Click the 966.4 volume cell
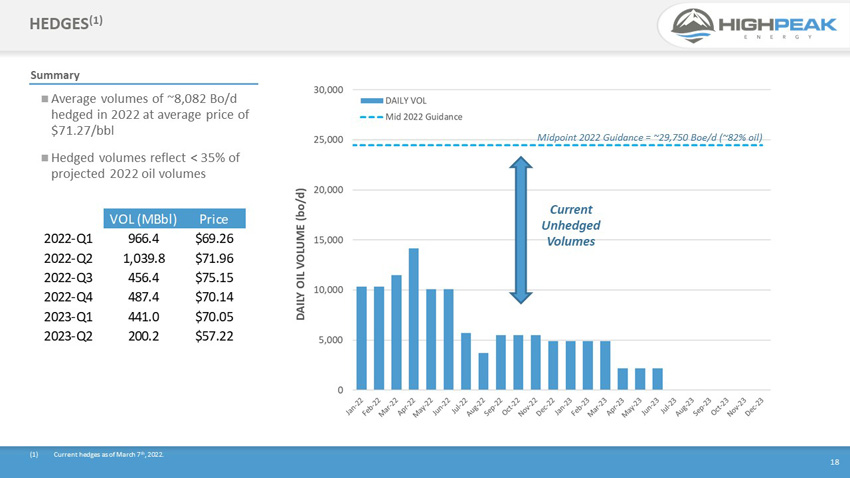 click(144, 238)
